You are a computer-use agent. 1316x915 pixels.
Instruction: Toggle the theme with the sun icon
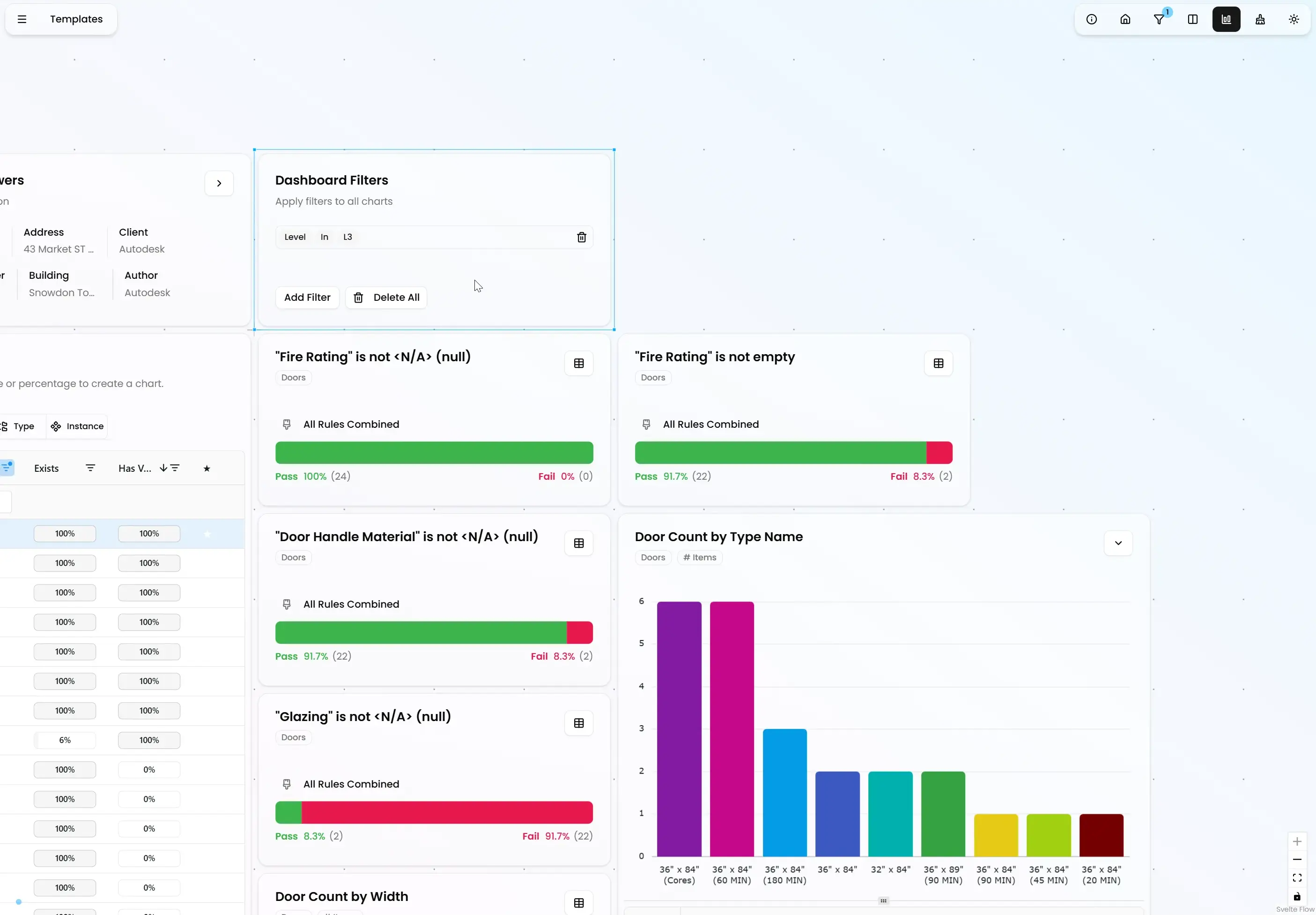[x=1294, y=19]
